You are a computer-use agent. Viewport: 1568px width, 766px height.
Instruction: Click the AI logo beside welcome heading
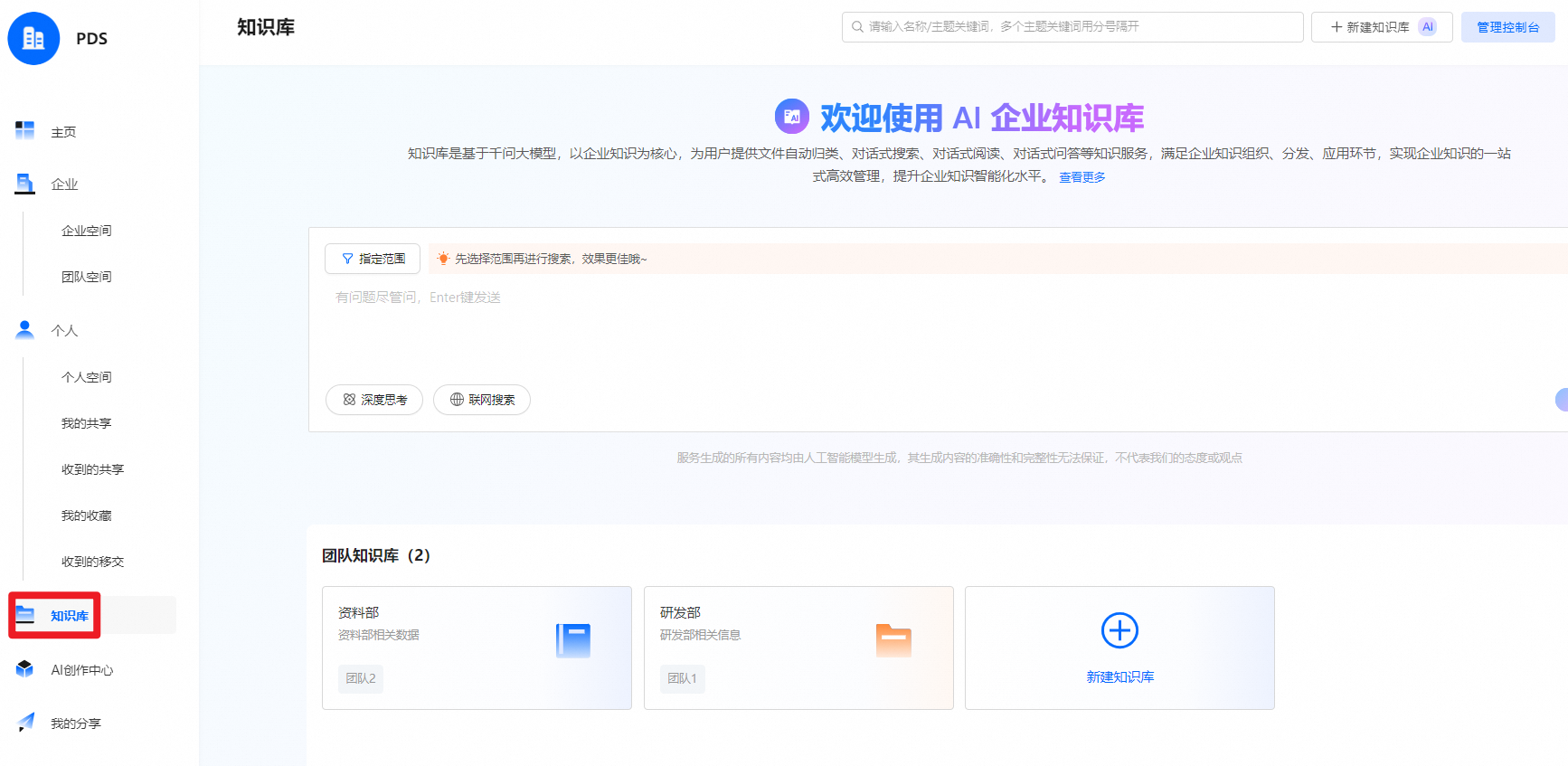(792, 116)
